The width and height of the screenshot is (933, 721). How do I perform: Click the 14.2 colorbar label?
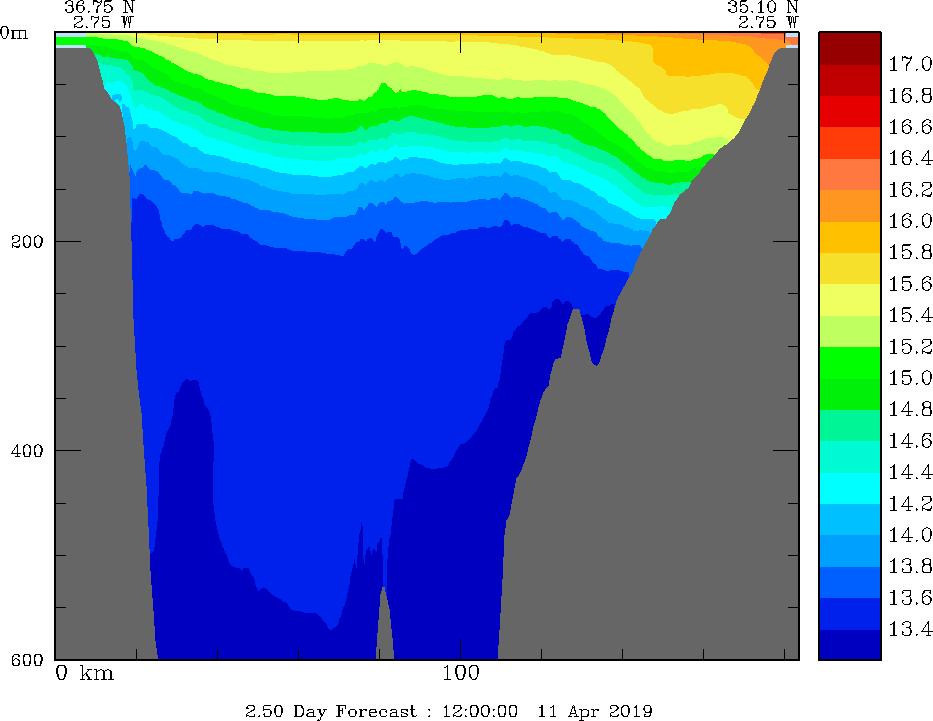point(910,504)
